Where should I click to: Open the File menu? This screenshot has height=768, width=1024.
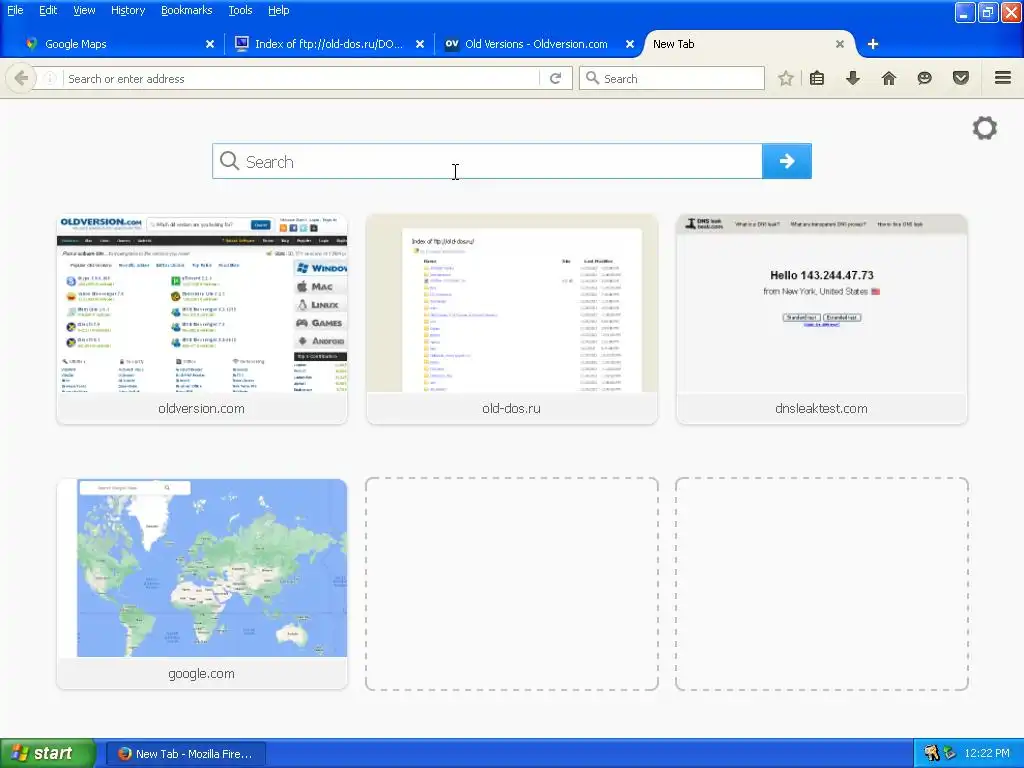[15, 10]
